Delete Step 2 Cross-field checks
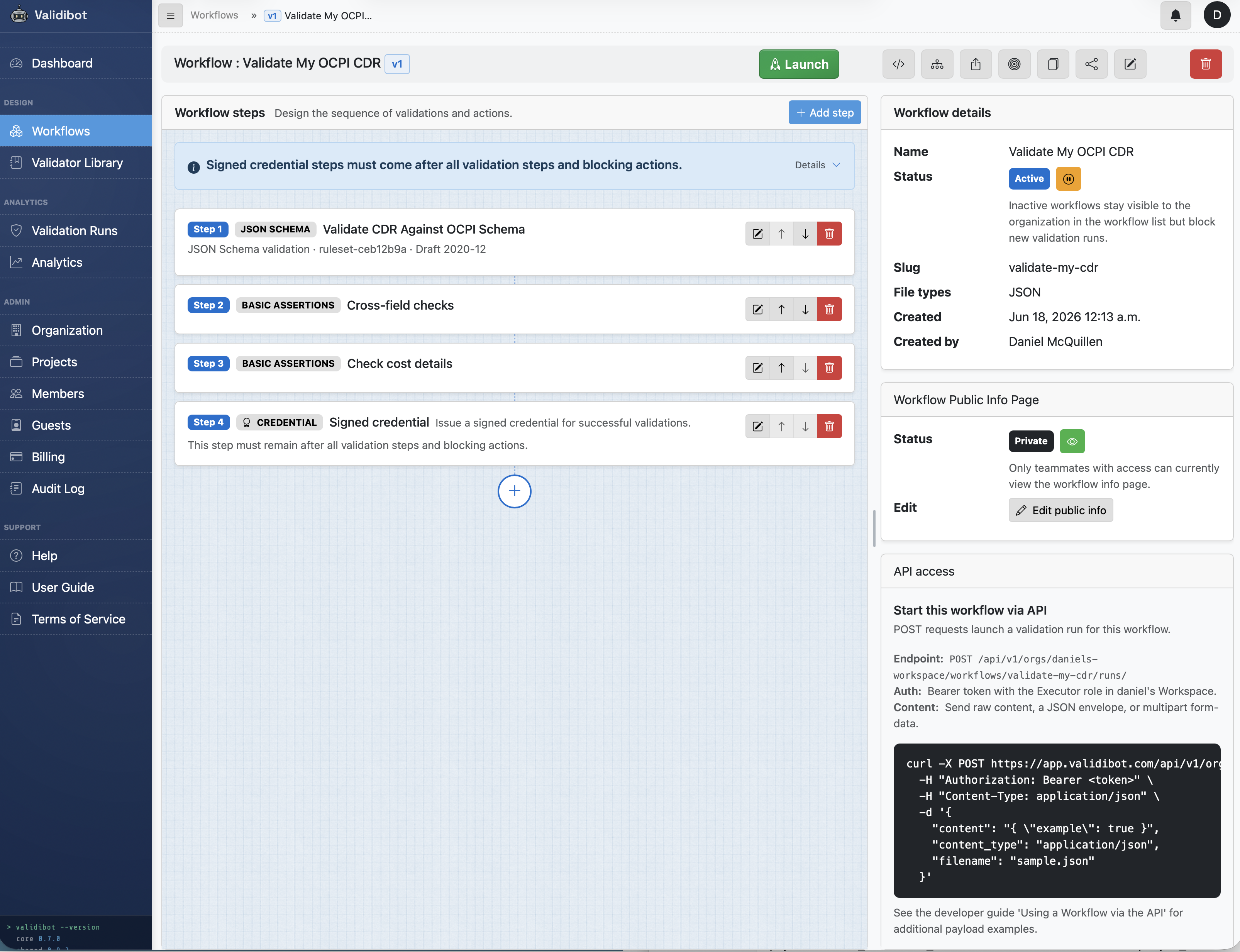The height and width of the screenshot is (952, 1240). 829,309
